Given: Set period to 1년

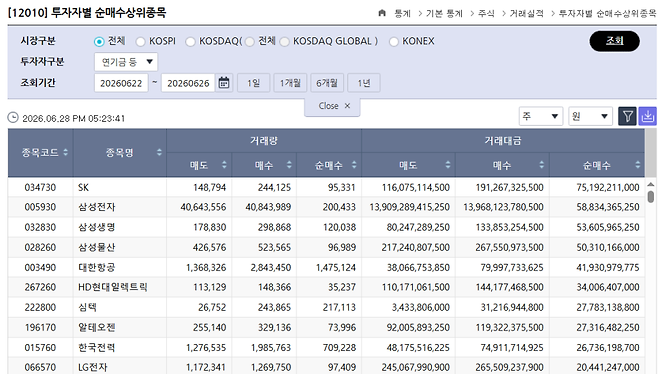Looking at the screenshot, I should (364, 83).
